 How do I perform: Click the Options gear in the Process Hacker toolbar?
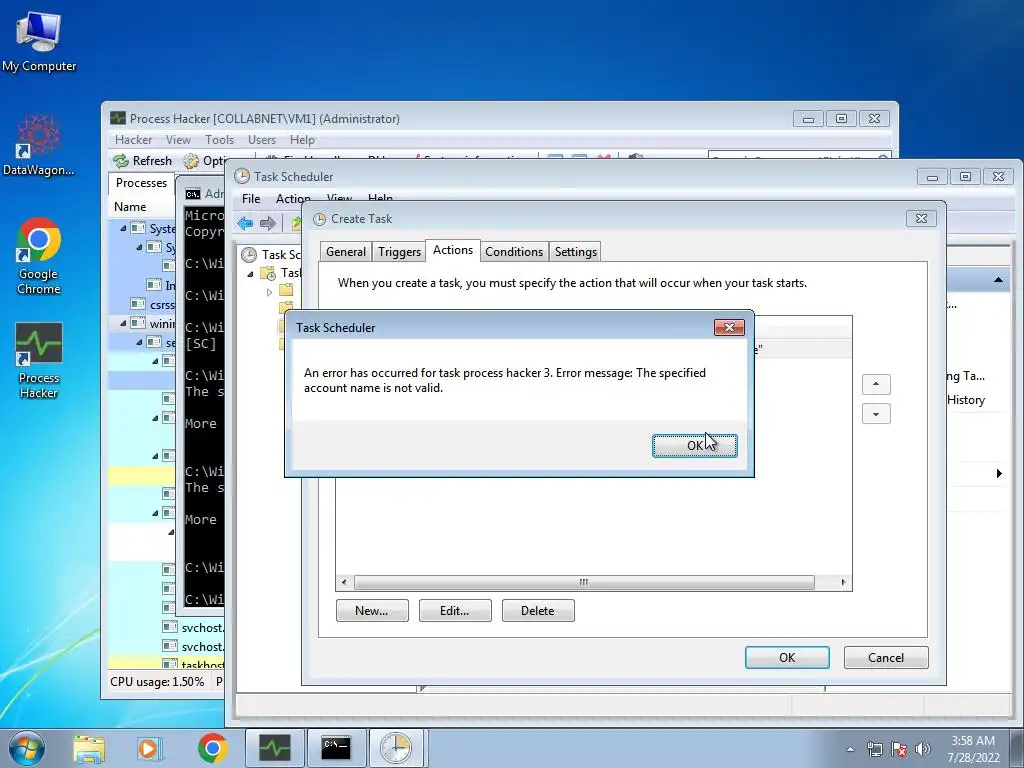(191, 161)
